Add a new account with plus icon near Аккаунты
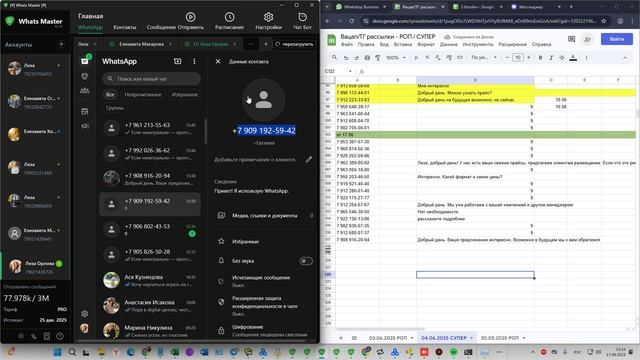 click(61, 44)
